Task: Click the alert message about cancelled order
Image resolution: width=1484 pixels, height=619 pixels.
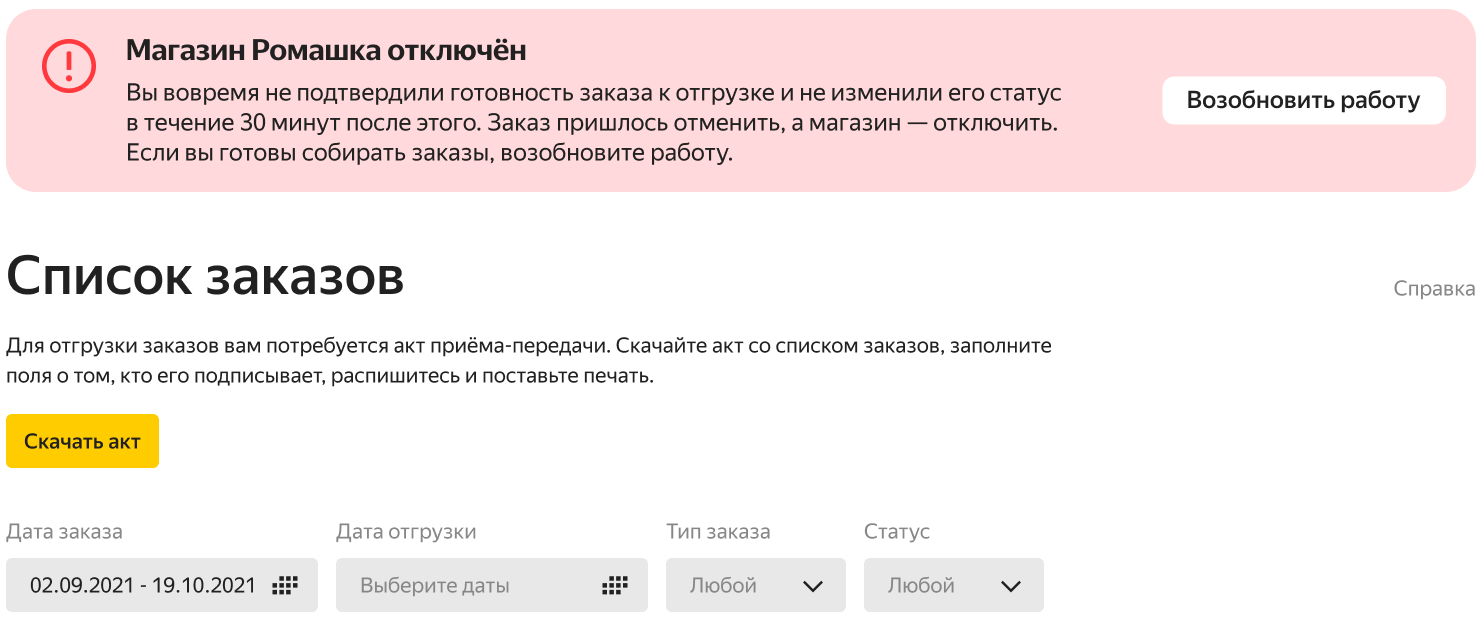Action: (593, 124)
